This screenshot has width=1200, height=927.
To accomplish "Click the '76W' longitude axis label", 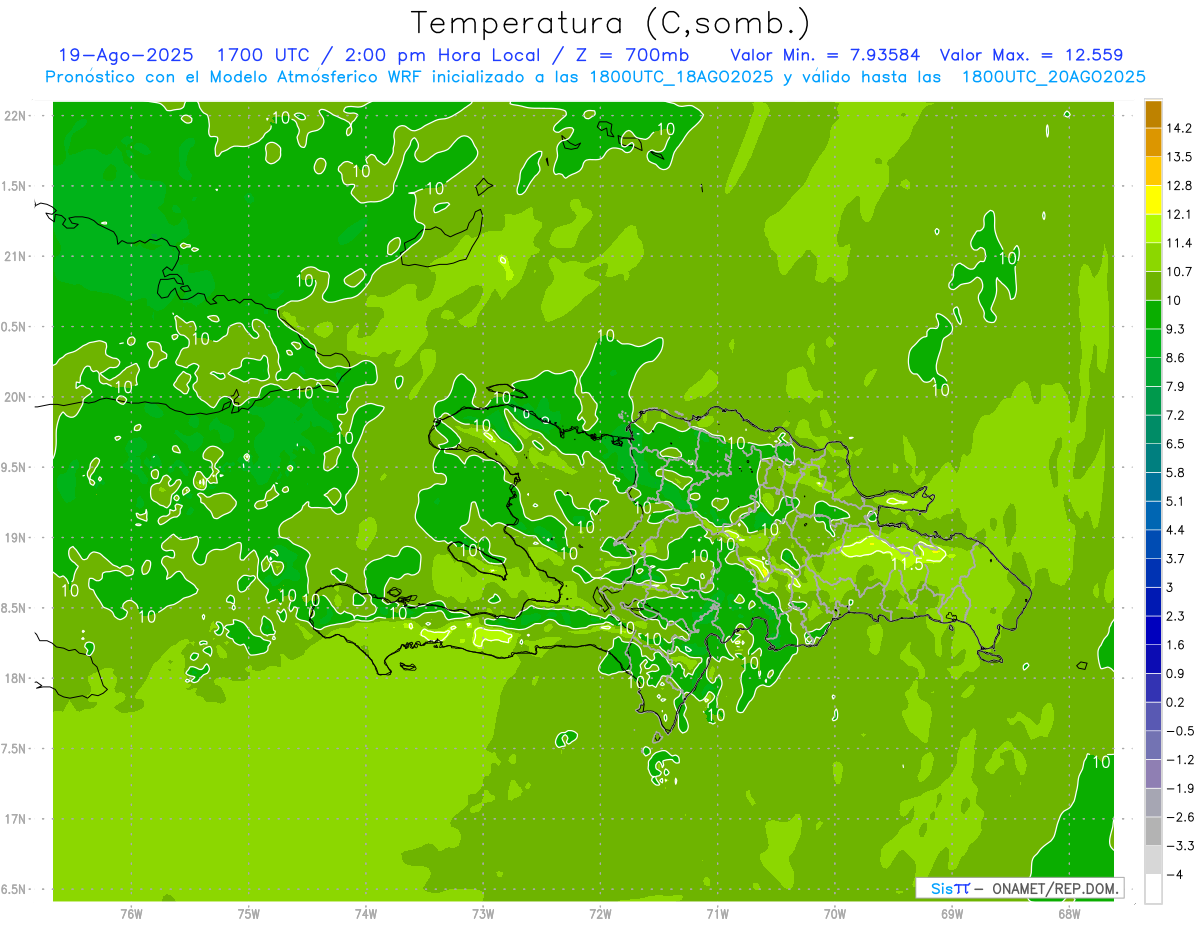I will pyautogui.click(x=131, y=914).
